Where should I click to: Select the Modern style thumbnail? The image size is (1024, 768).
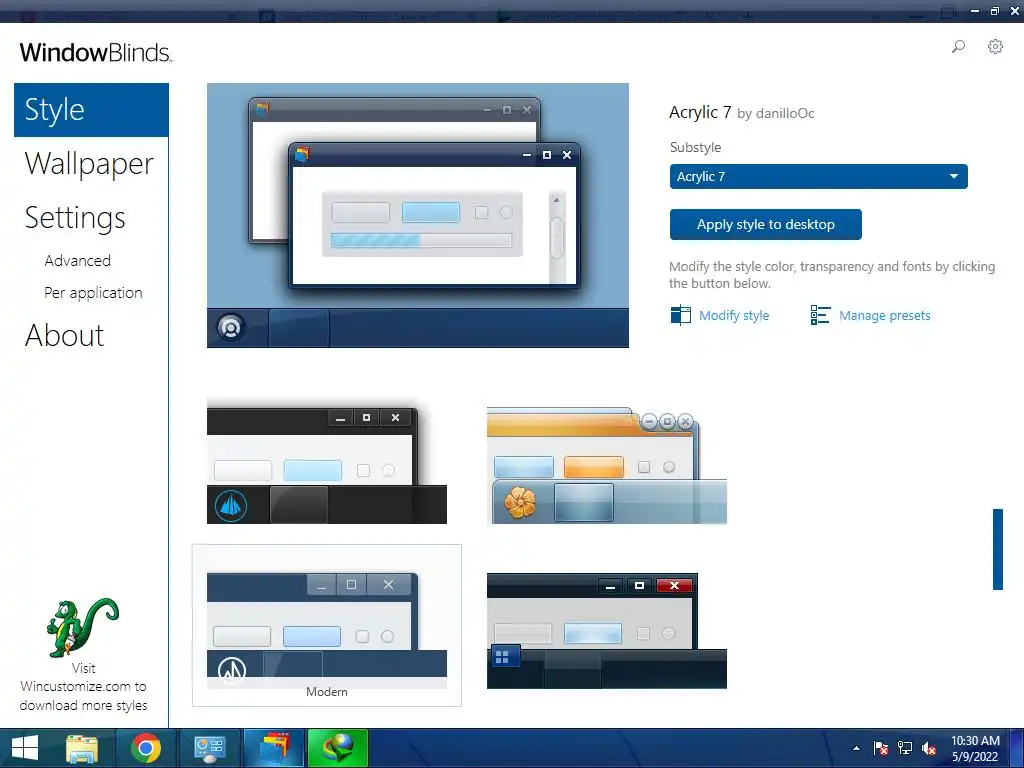pyautogui.click(x=327, y=625)
